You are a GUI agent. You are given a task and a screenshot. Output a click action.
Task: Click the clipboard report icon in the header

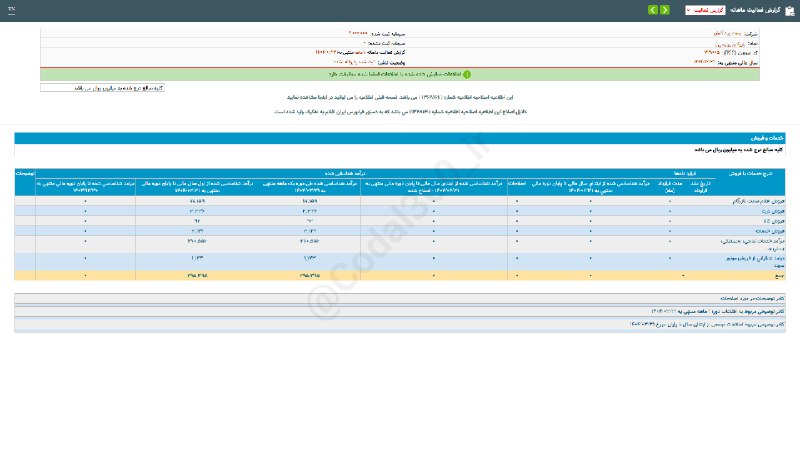pyautogui.click(x=790, y=10)
